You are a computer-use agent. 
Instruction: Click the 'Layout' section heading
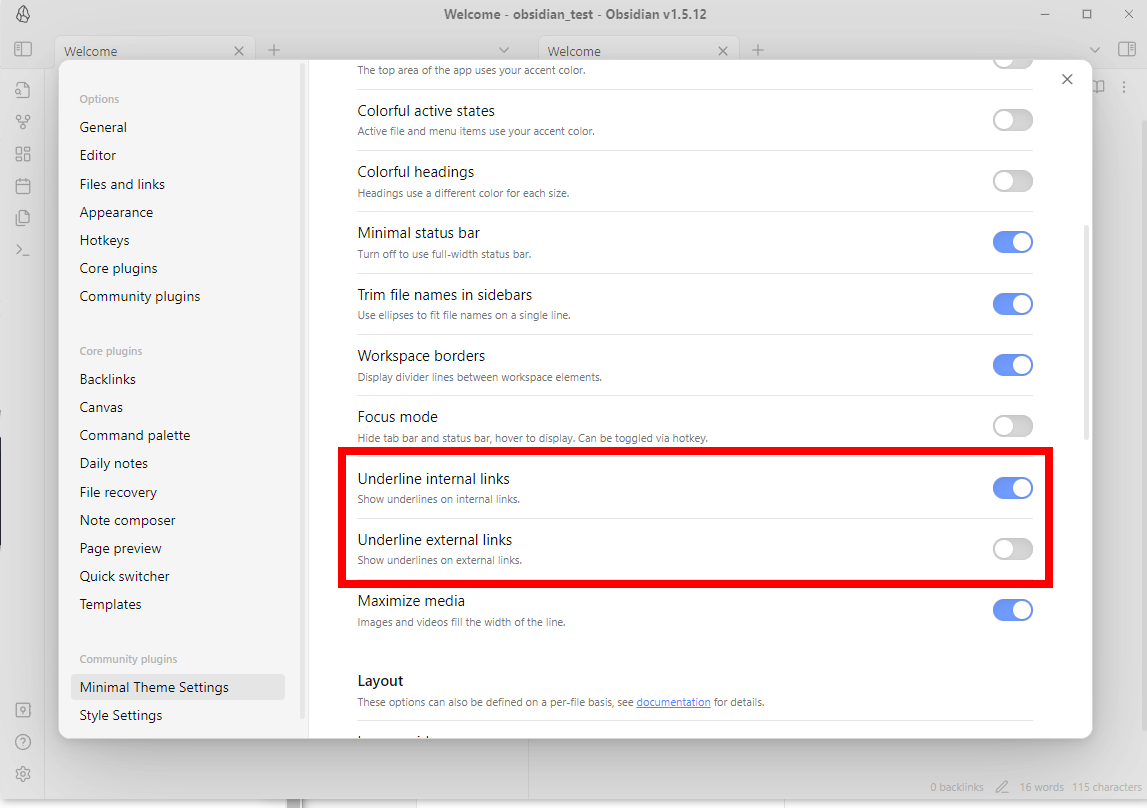click(380, 681)
